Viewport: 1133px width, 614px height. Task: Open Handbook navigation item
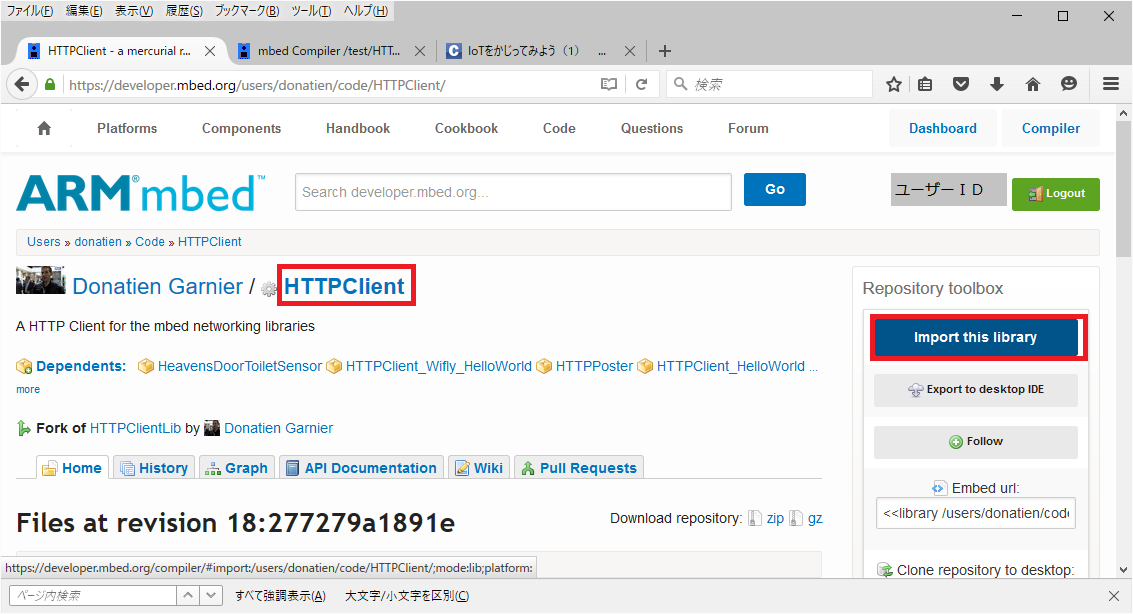coord(358,129)
